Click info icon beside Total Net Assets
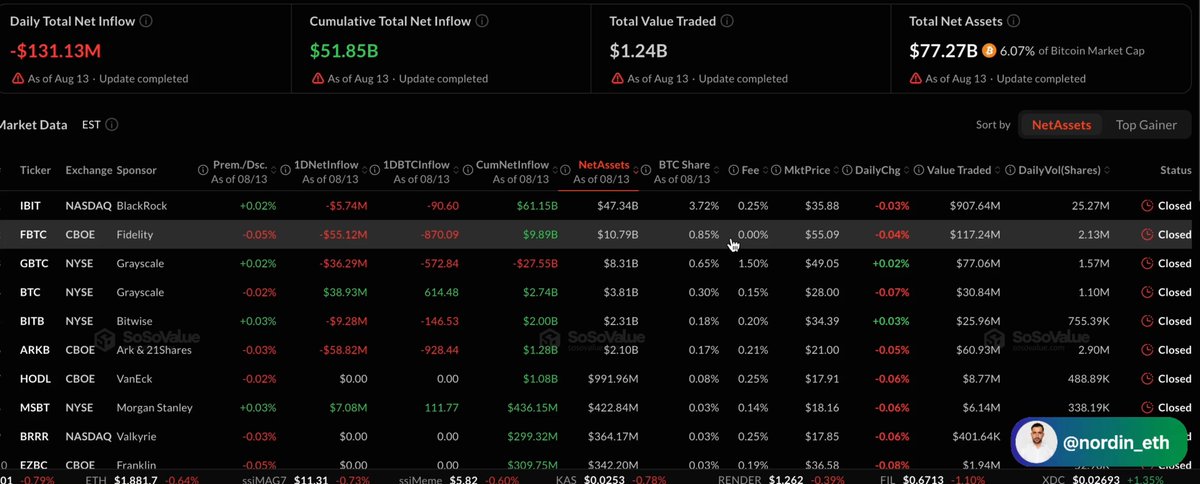The width and height of the screenshot is (1200, 484). coord(1013,20)
